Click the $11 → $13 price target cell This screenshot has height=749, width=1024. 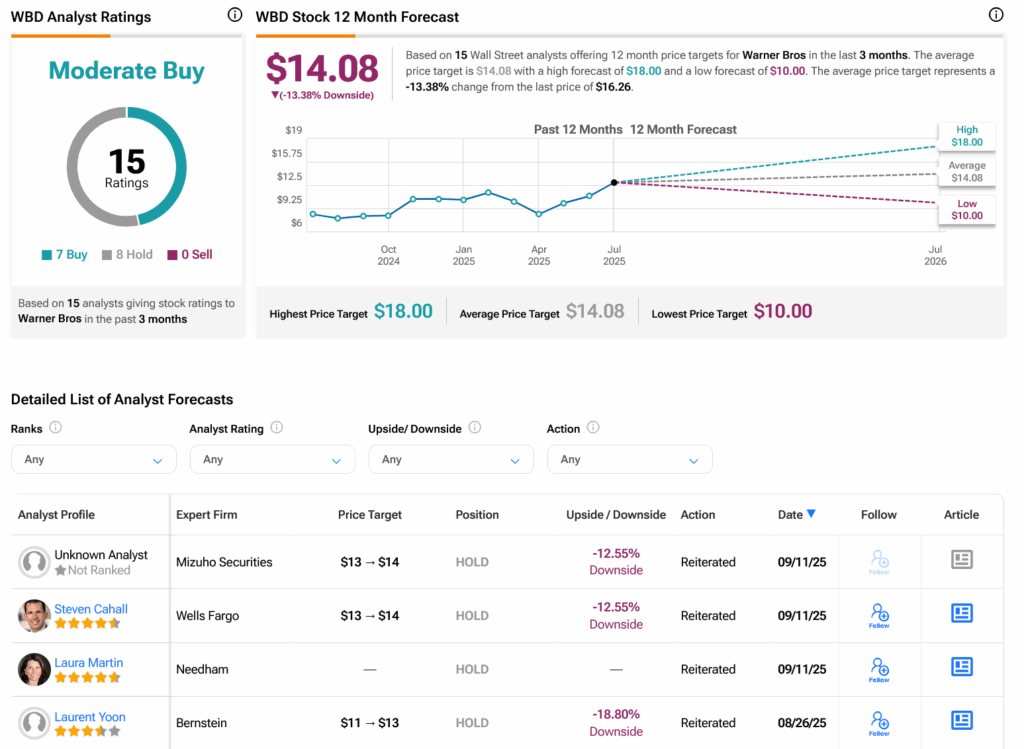[370, 723]
